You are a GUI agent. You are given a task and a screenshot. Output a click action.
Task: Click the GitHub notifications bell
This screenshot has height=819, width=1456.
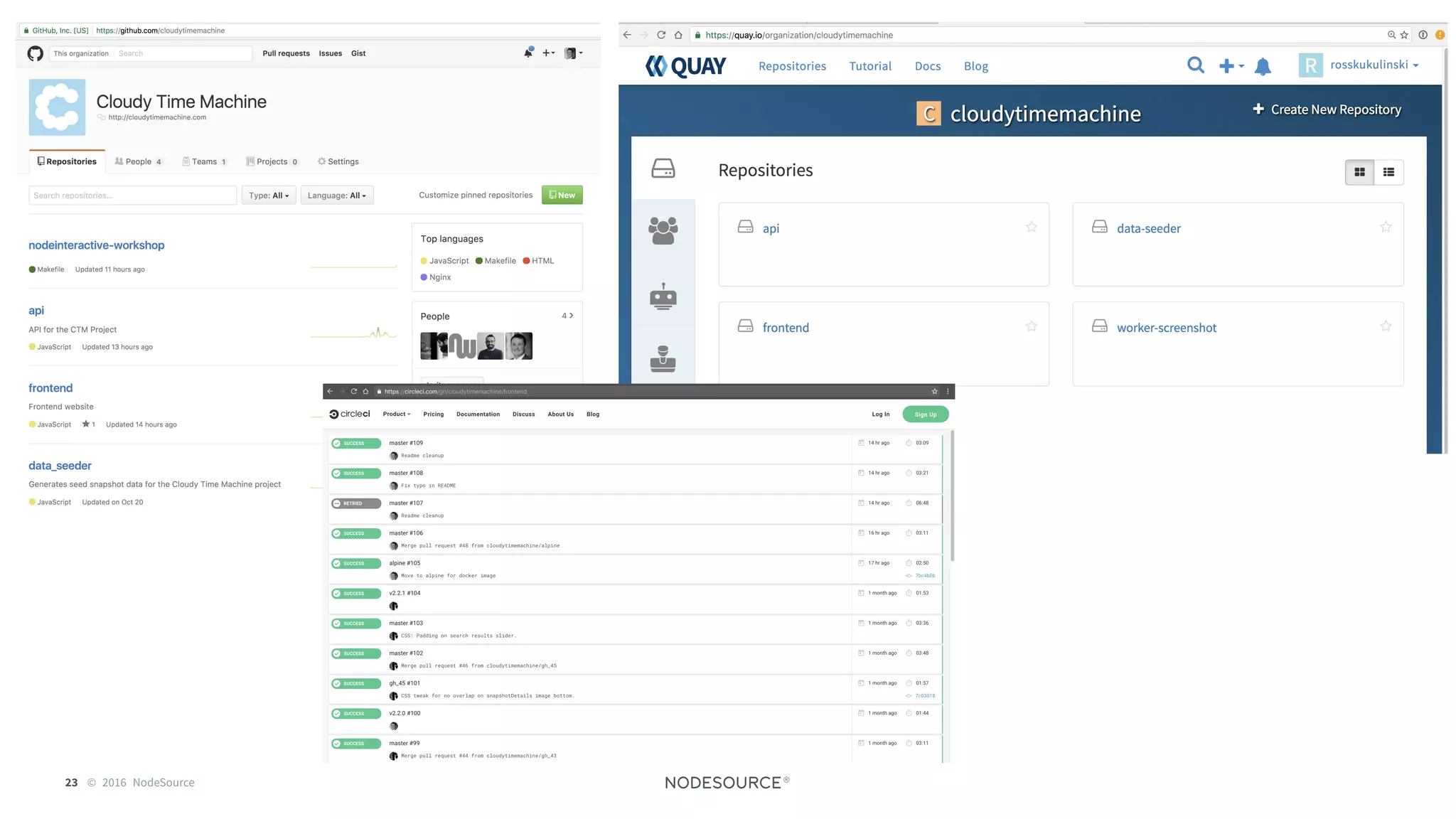[x=528, y=53]
